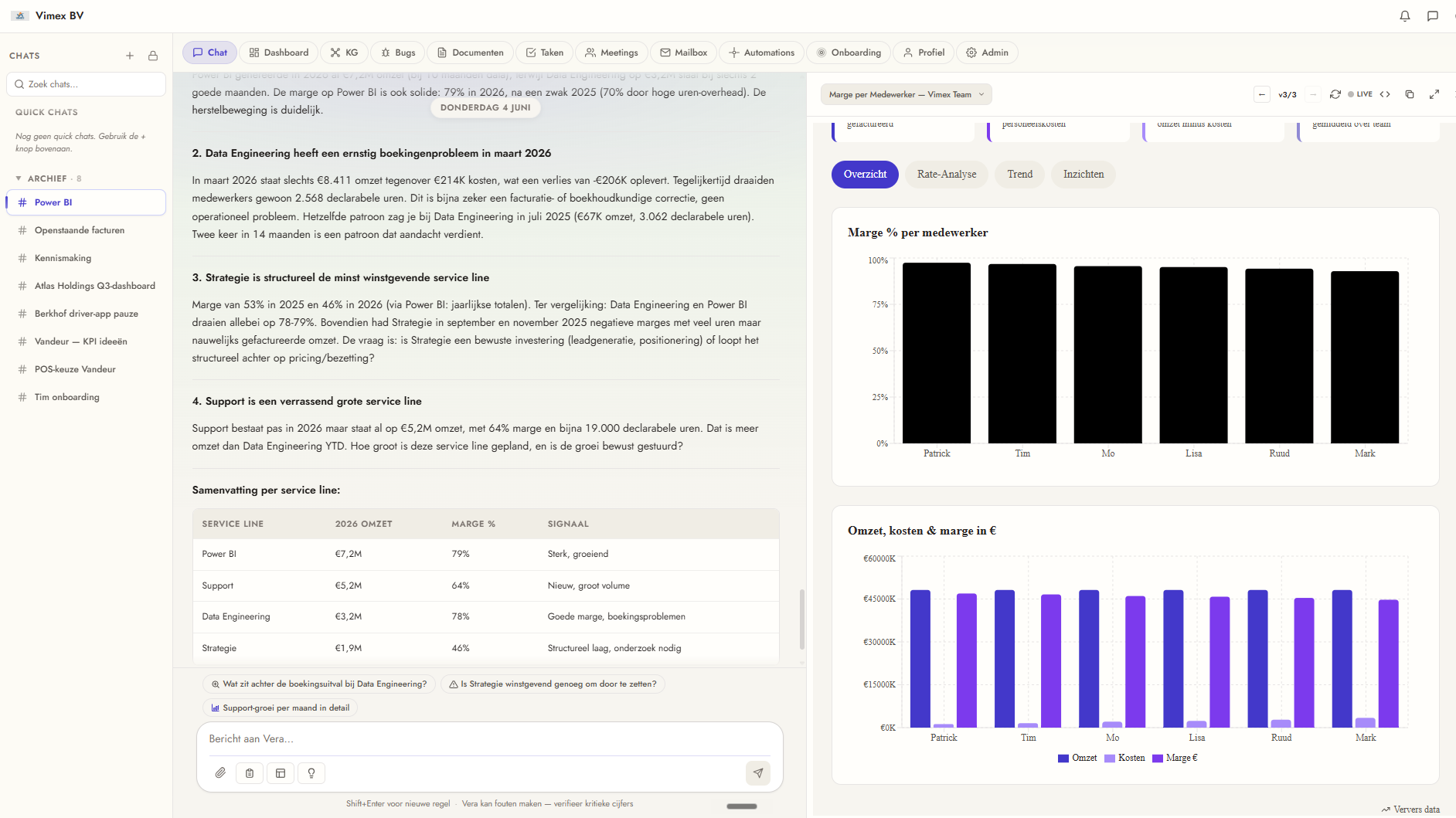The width and height of the screenshot is (1456, 818).
Task: Switch to the Inzichten view
Action: [x=1083, y=175]
